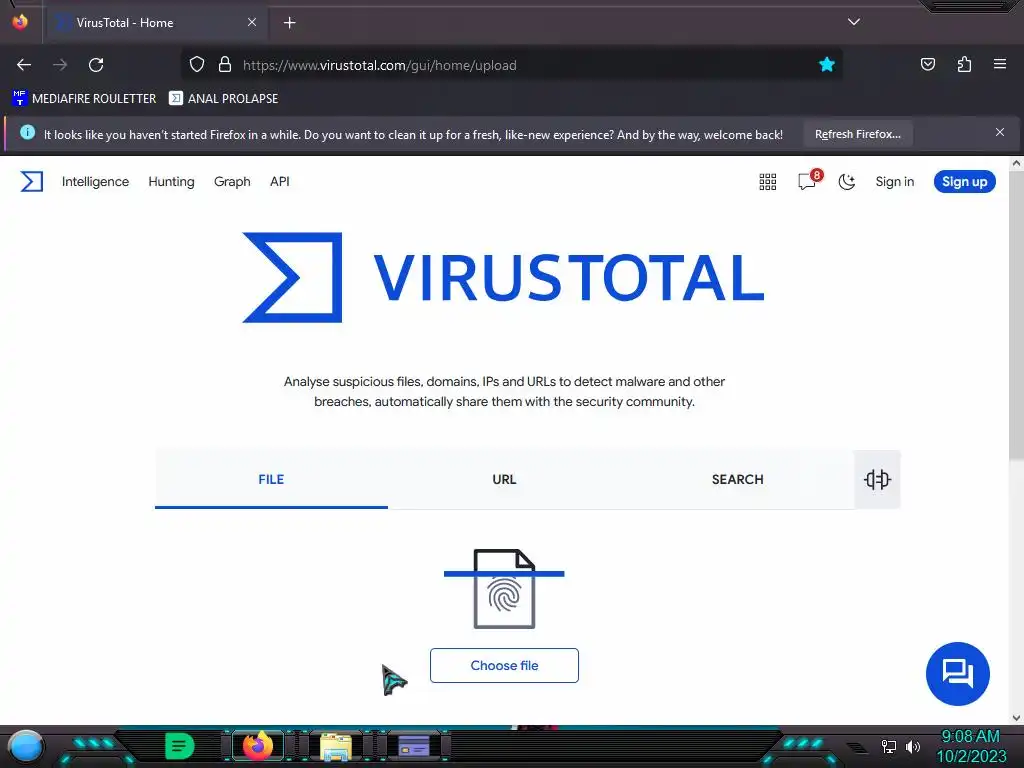Reload the VirusTotal page

[96, 65]
